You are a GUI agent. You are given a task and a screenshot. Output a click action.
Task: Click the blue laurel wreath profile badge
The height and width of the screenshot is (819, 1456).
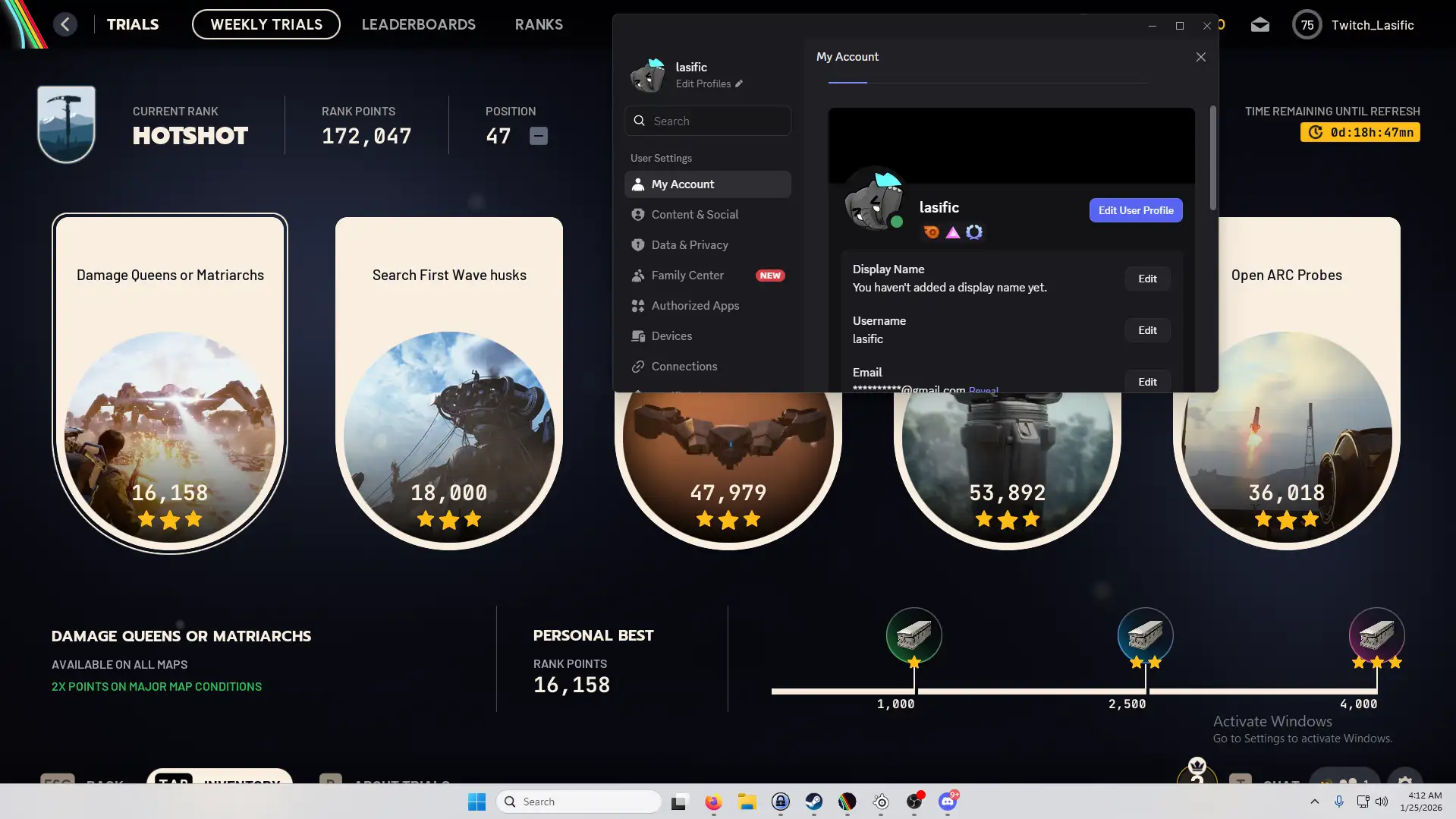(x=974, y=232)
